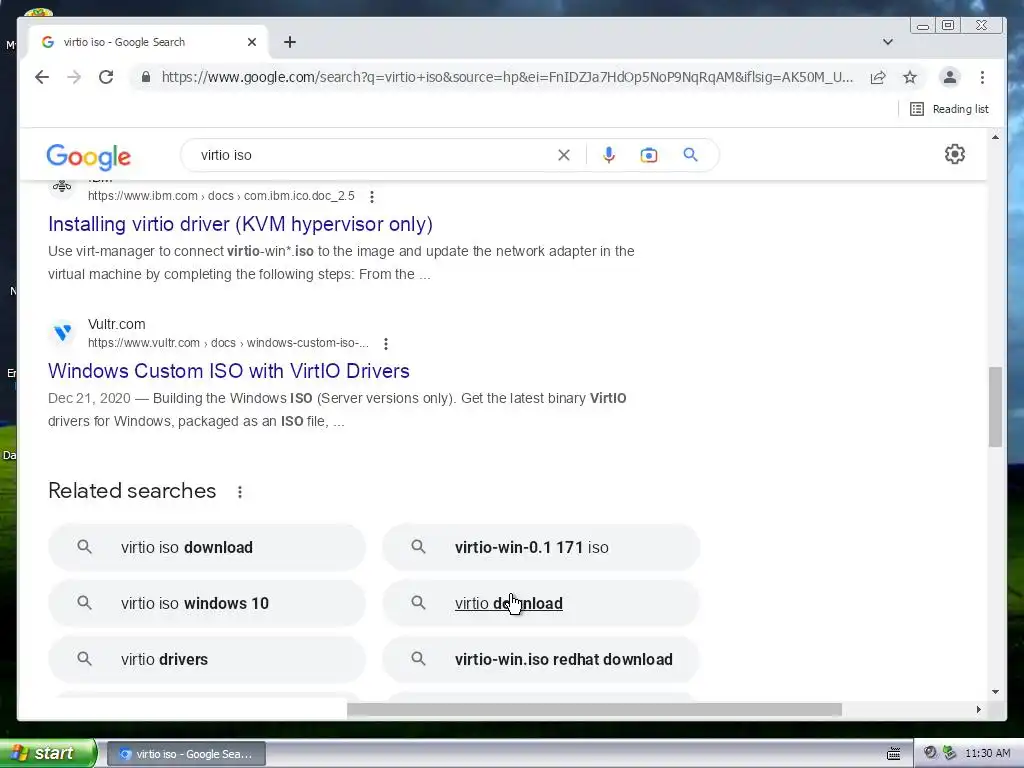1024x768 pixels.
Task: Share this page via share icon
Action: pos(878,77)
